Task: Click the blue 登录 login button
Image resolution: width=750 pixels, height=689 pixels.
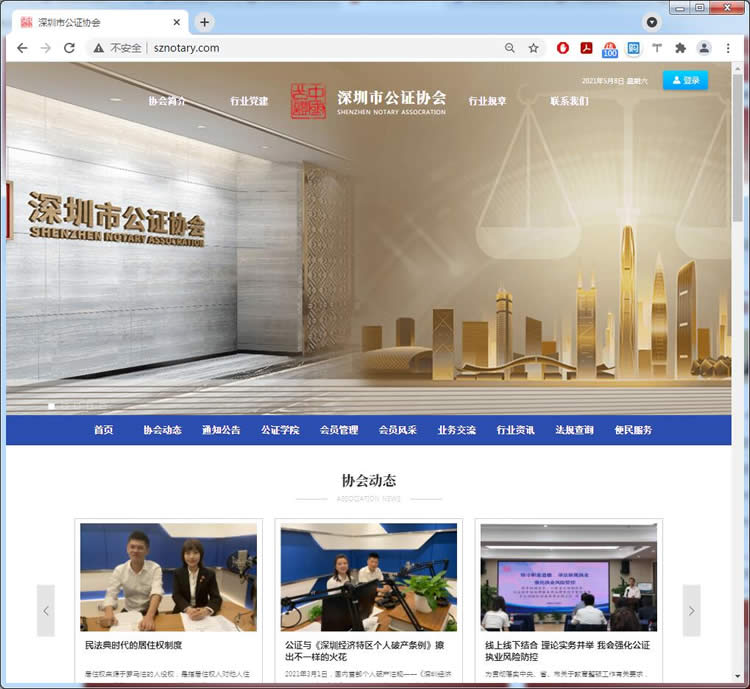Action: [685, 80]
